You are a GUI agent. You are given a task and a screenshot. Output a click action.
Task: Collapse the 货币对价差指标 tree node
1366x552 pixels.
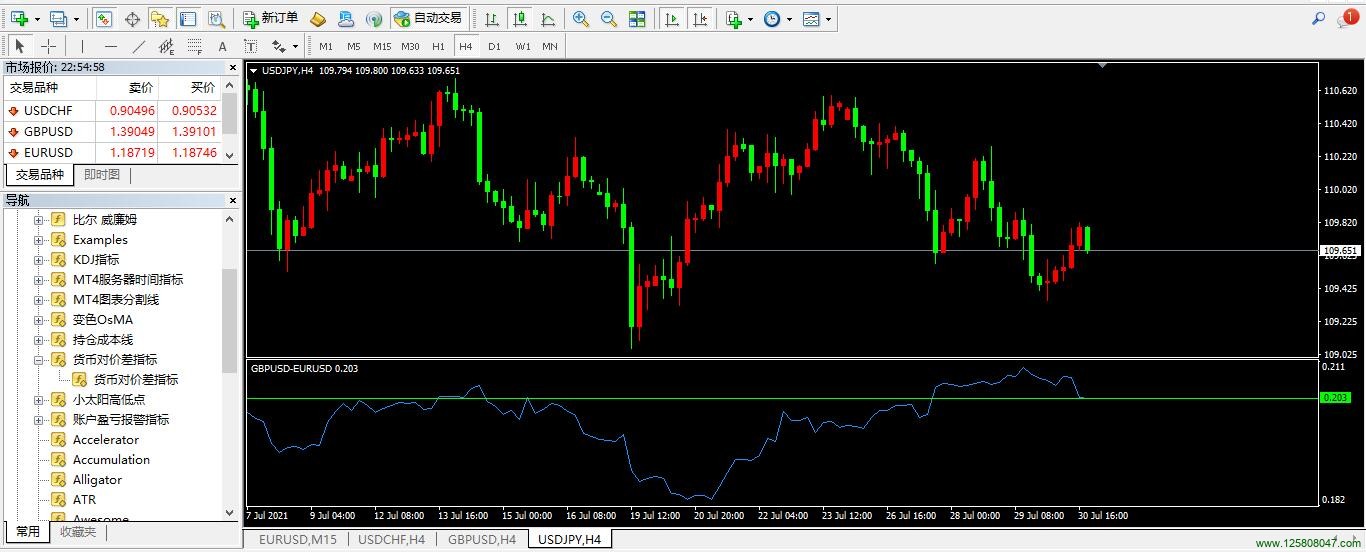click(40, 359)
